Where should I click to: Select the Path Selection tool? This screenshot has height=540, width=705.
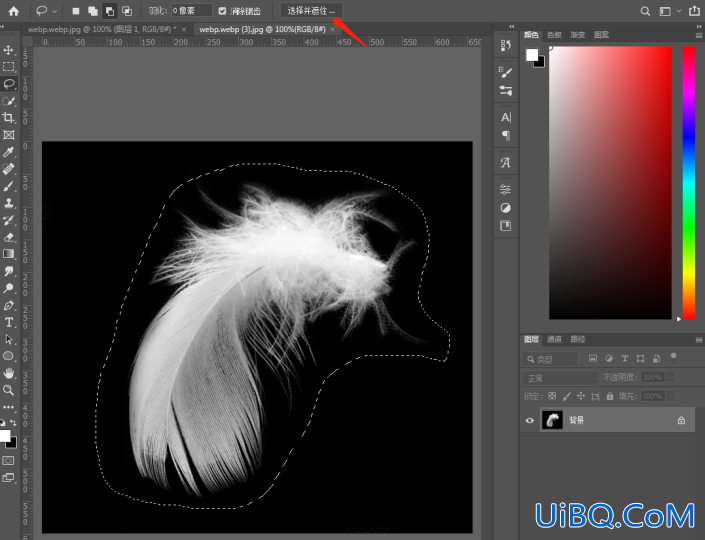tap(9, 339)
